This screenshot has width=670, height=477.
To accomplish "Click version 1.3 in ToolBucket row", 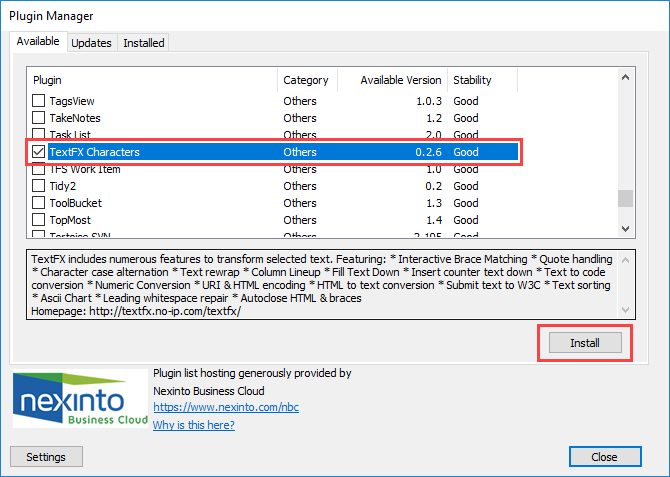I will [434, 203].
